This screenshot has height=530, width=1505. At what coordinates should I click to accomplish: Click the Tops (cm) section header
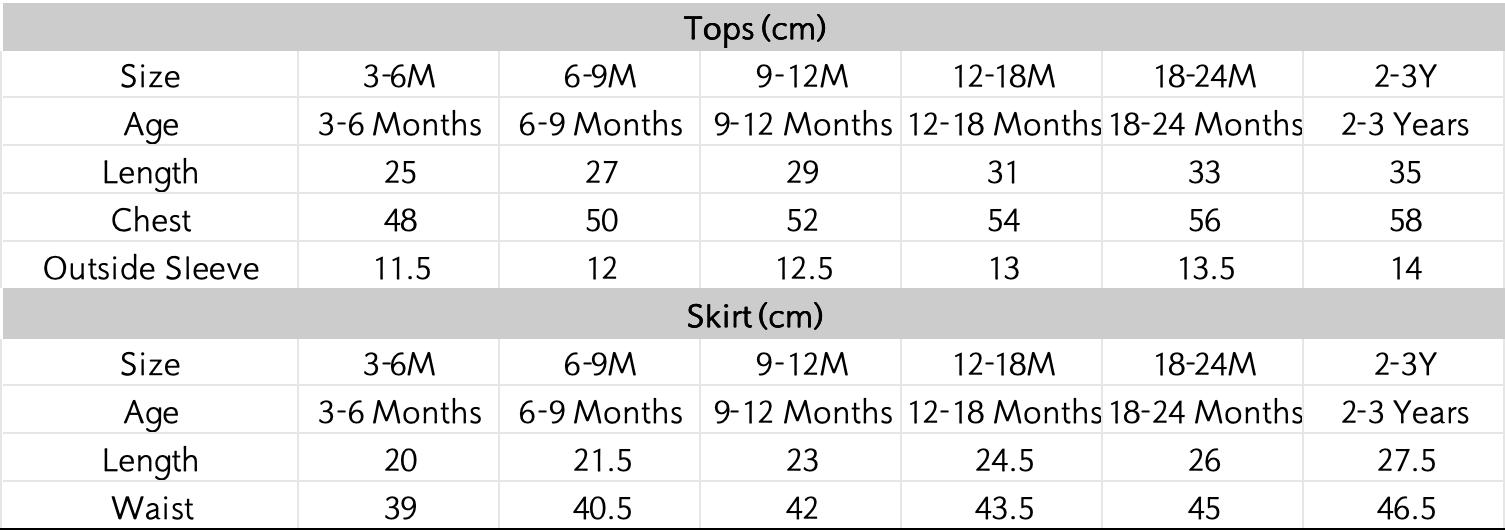(755, 28)
